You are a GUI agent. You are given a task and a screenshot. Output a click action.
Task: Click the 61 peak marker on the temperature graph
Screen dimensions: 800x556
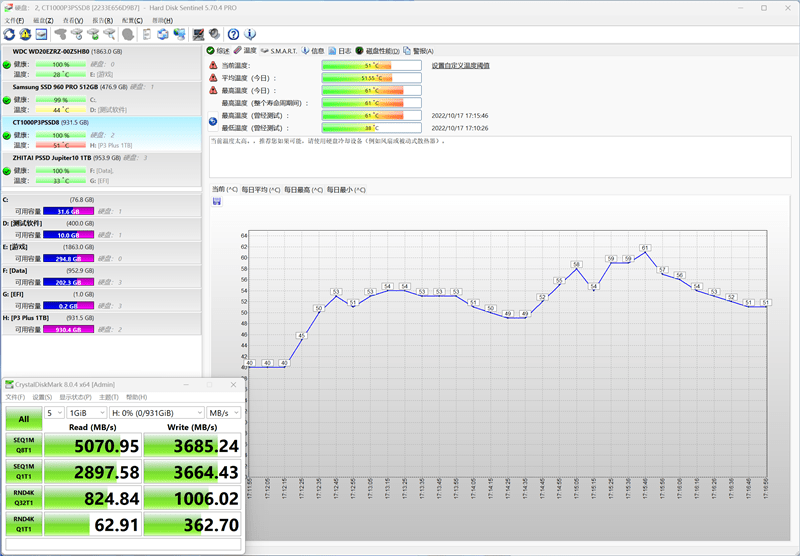[645, 247]
